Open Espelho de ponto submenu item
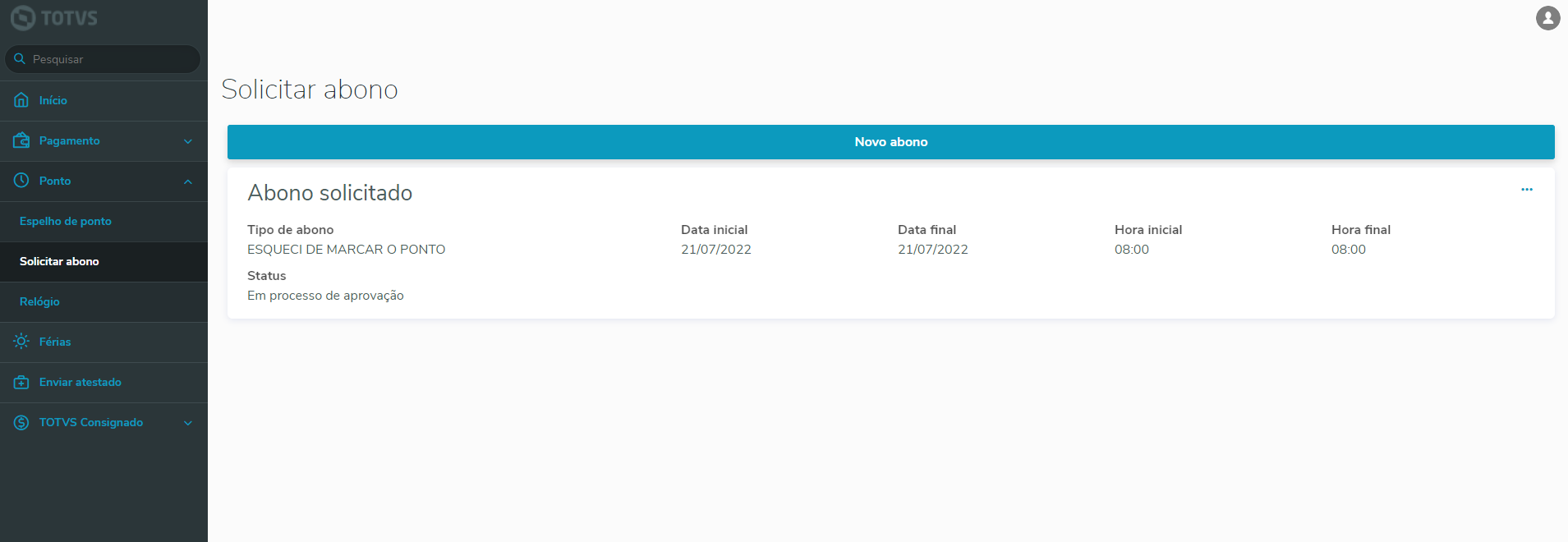The image size is (1568, 542). tap(103, 221)
